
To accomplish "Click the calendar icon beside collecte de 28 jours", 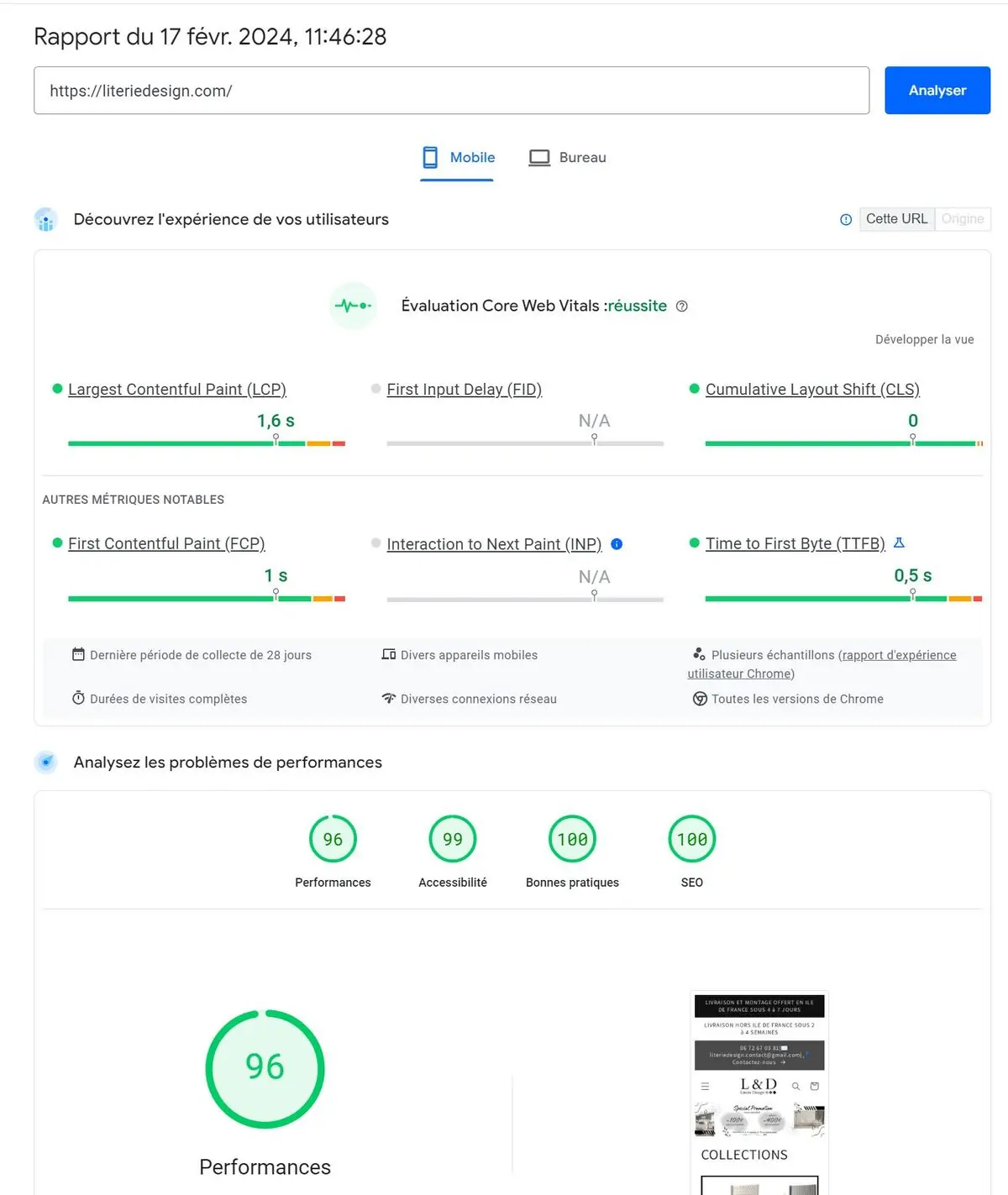I will [x=78, y=654].
